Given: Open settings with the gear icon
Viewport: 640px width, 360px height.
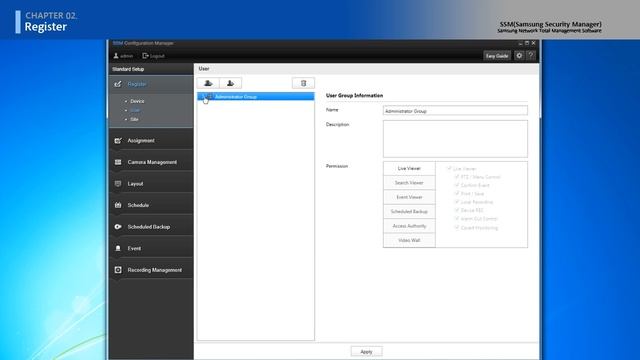Looking at the screenshot, I should 519,56.
